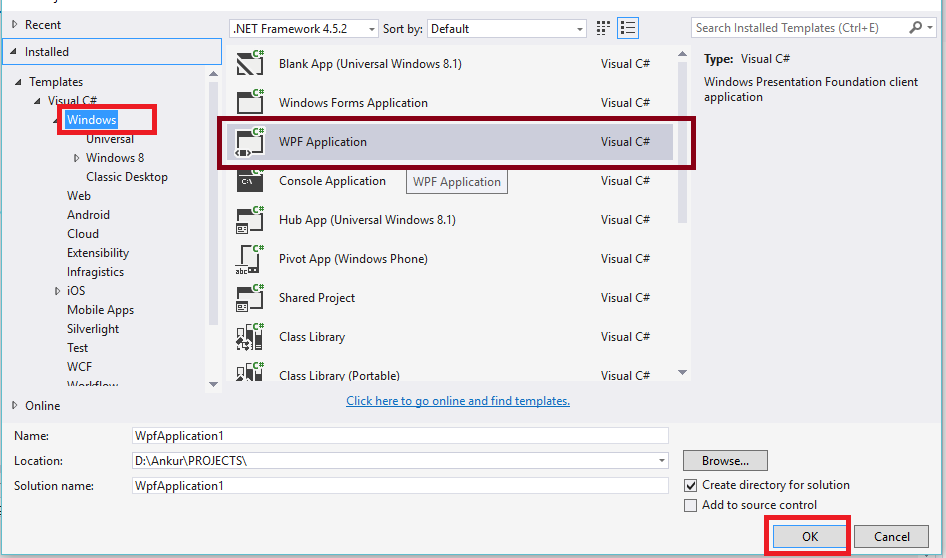Click the Blank App template icon

click(x=249, y=64)
